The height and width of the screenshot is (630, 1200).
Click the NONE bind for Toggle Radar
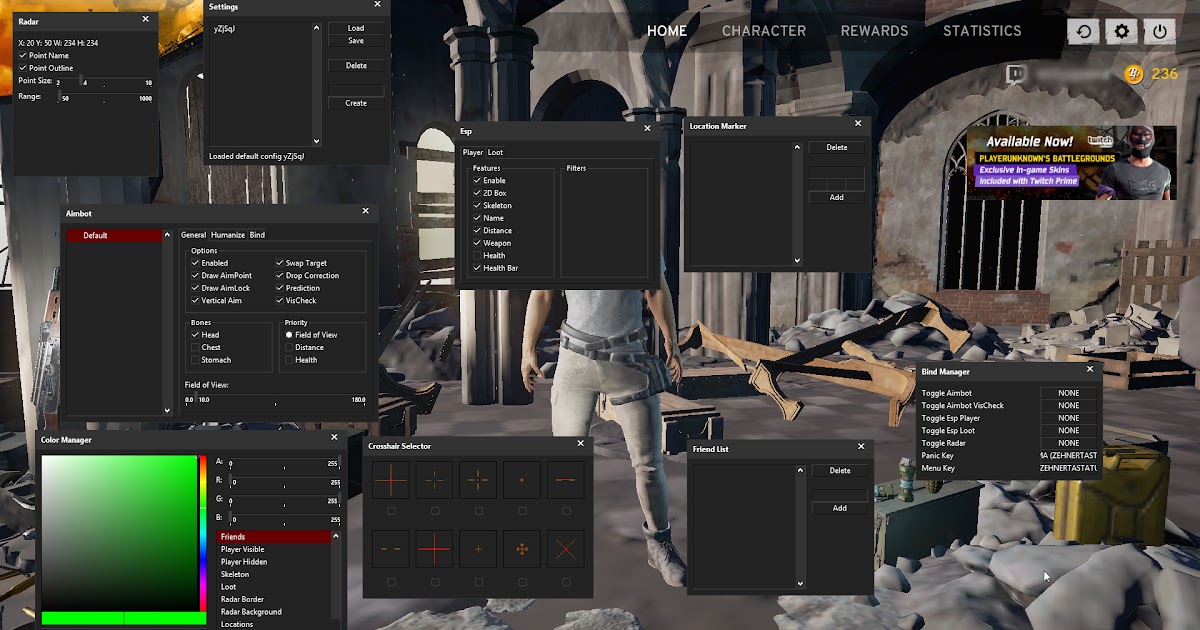(1069, 443)
